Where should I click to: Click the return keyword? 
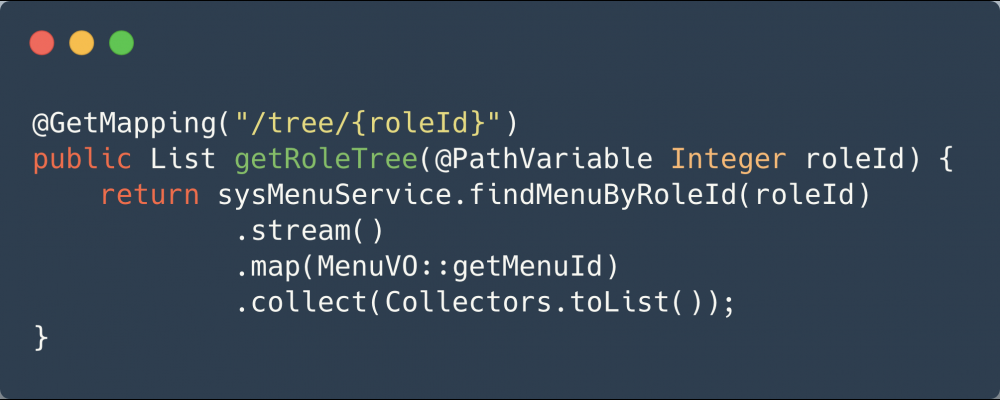point(150,196)
